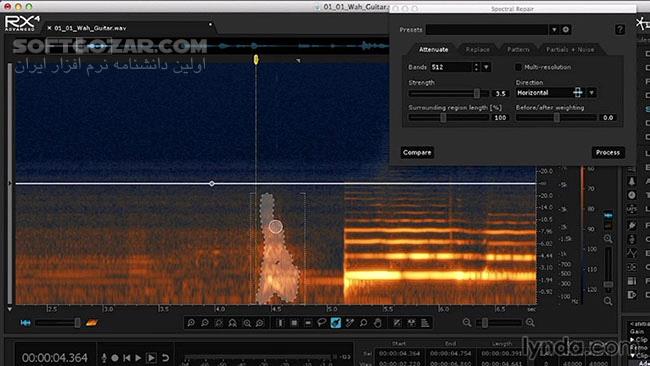
Task: Play the audio file
Action: click(138, 357)
